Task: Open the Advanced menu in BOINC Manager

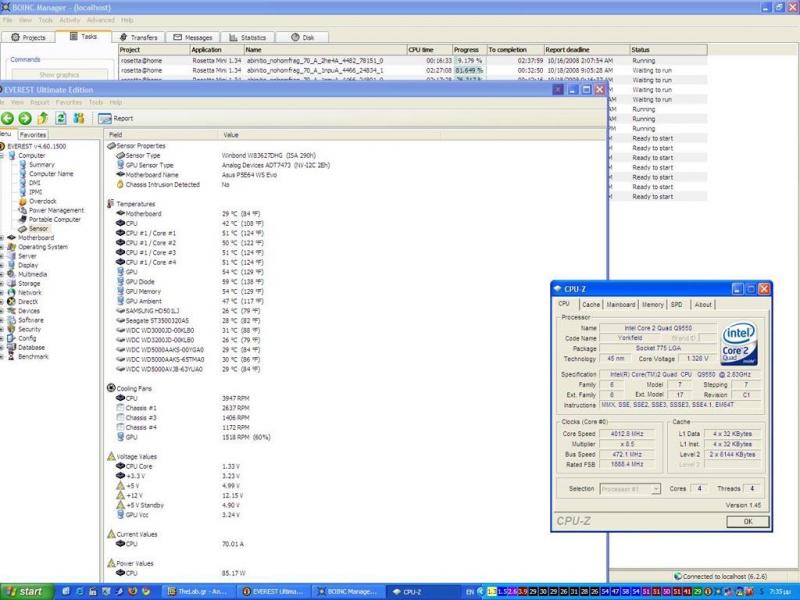Action: tap(101, 20)
